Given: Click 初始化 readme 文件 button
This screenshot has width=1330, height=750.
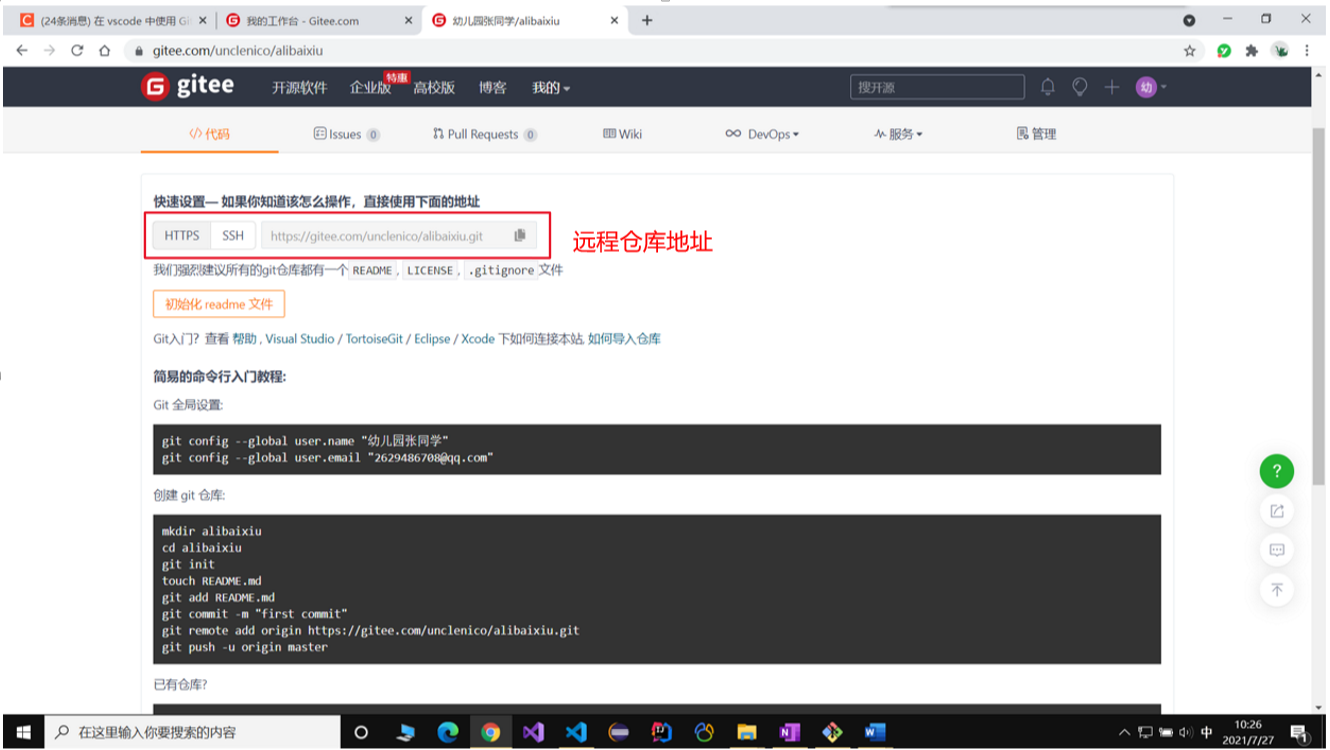Looking at the screenshot, I should 219,304.
